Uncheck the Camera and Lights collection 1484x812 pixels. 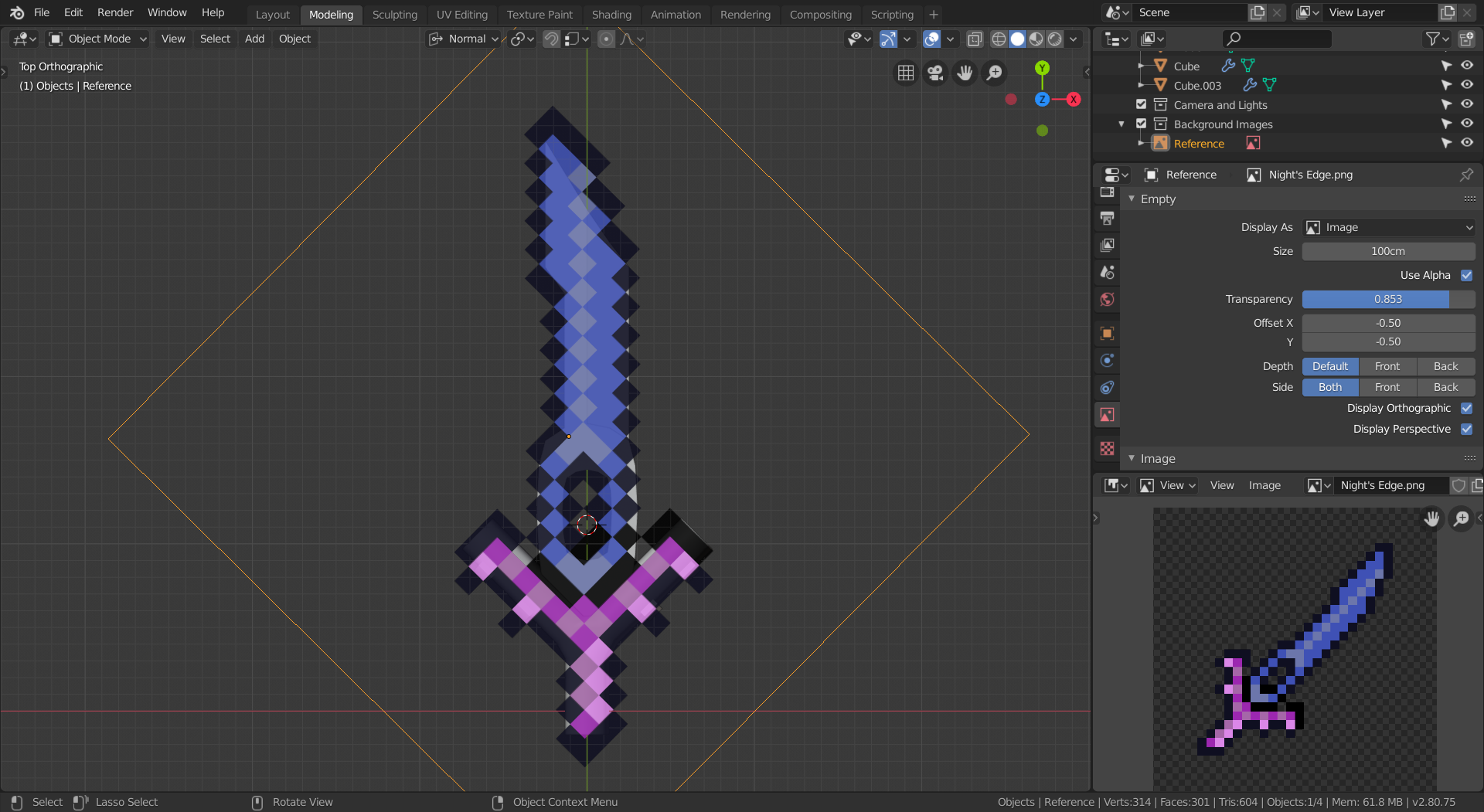[x=1141, y=104]
